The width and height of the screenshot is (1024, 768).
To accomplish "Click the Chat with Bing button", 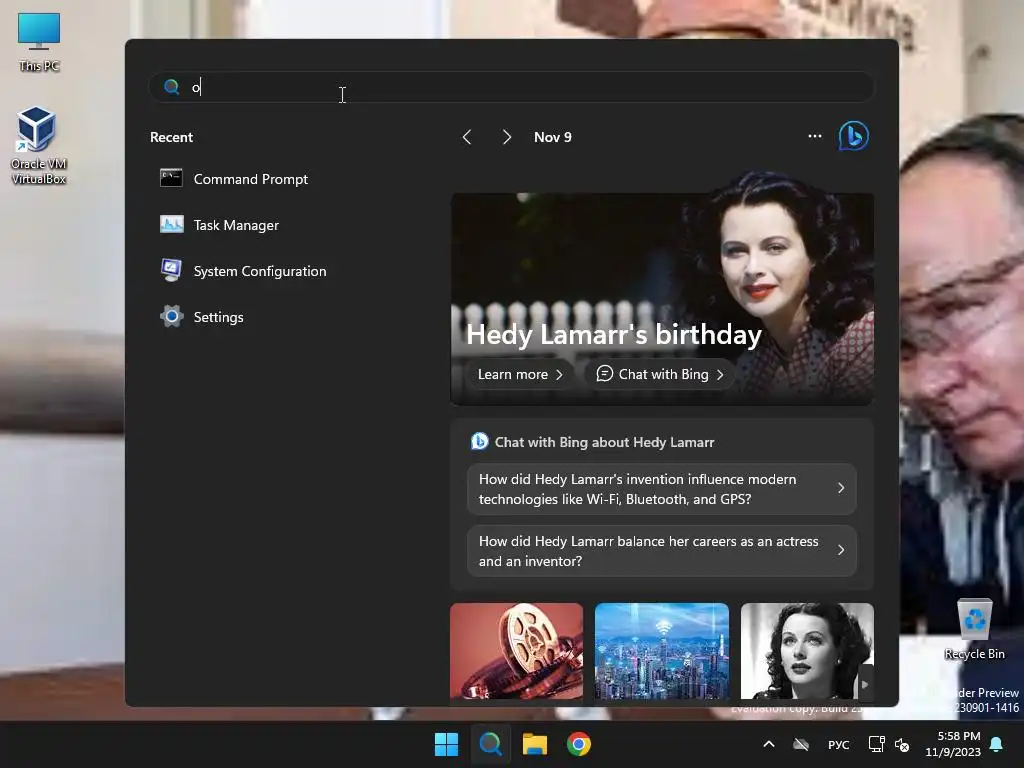I will (660, 374).
